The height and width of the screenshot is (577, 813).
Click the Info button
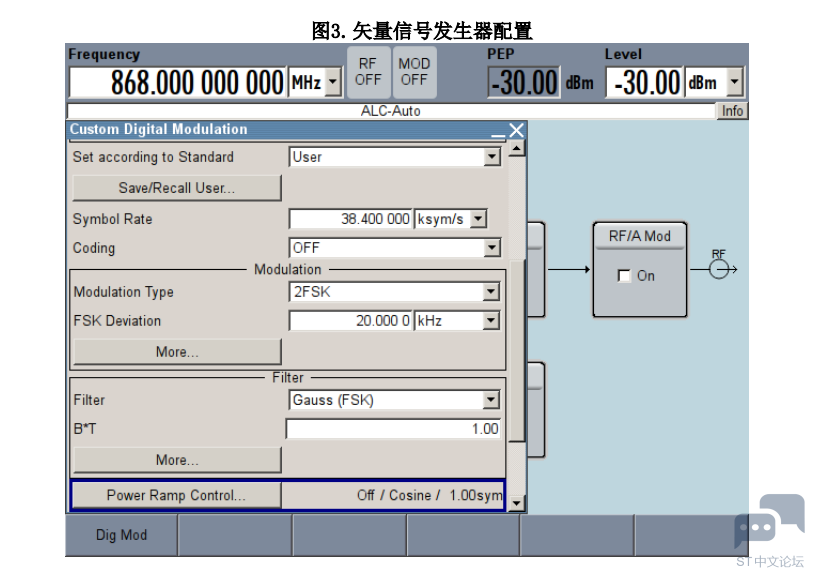coord(732,111)
